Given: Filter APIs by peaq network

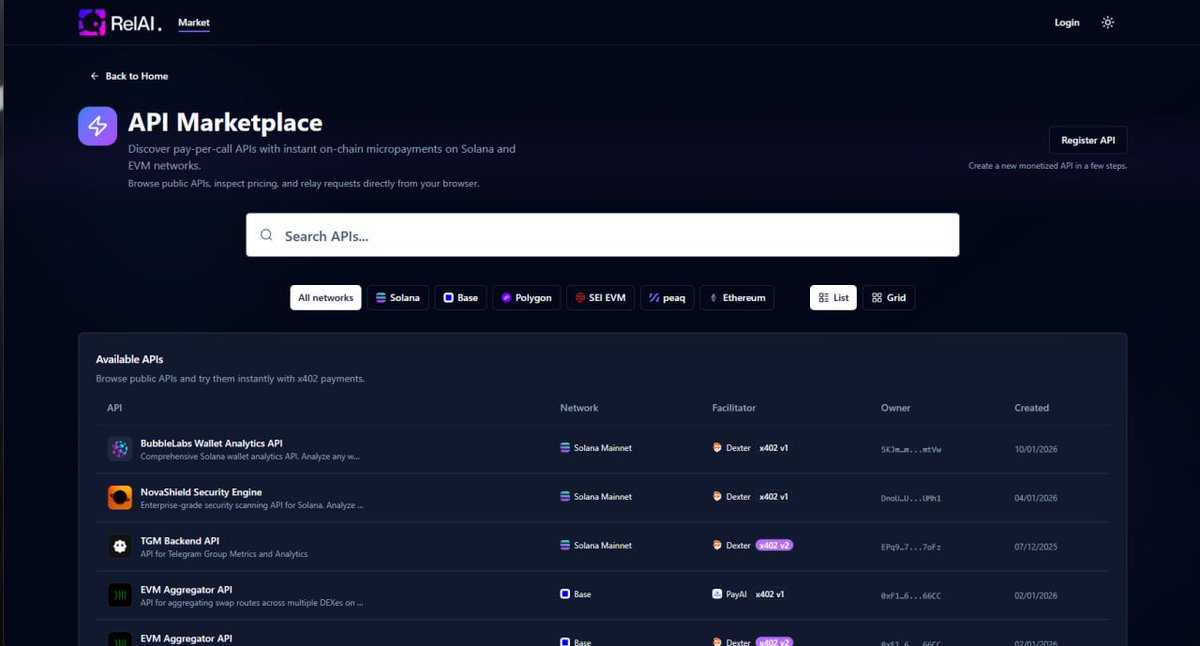Looking at the screenshot, I should click(x=667, y=297).
